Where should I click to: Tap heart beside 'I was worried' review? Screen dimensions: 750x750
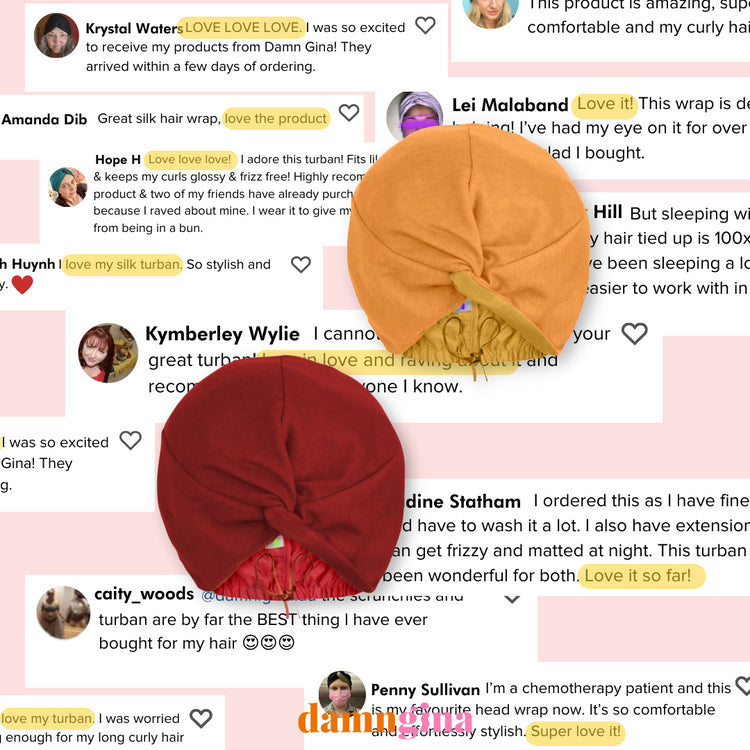coord(201,718)
